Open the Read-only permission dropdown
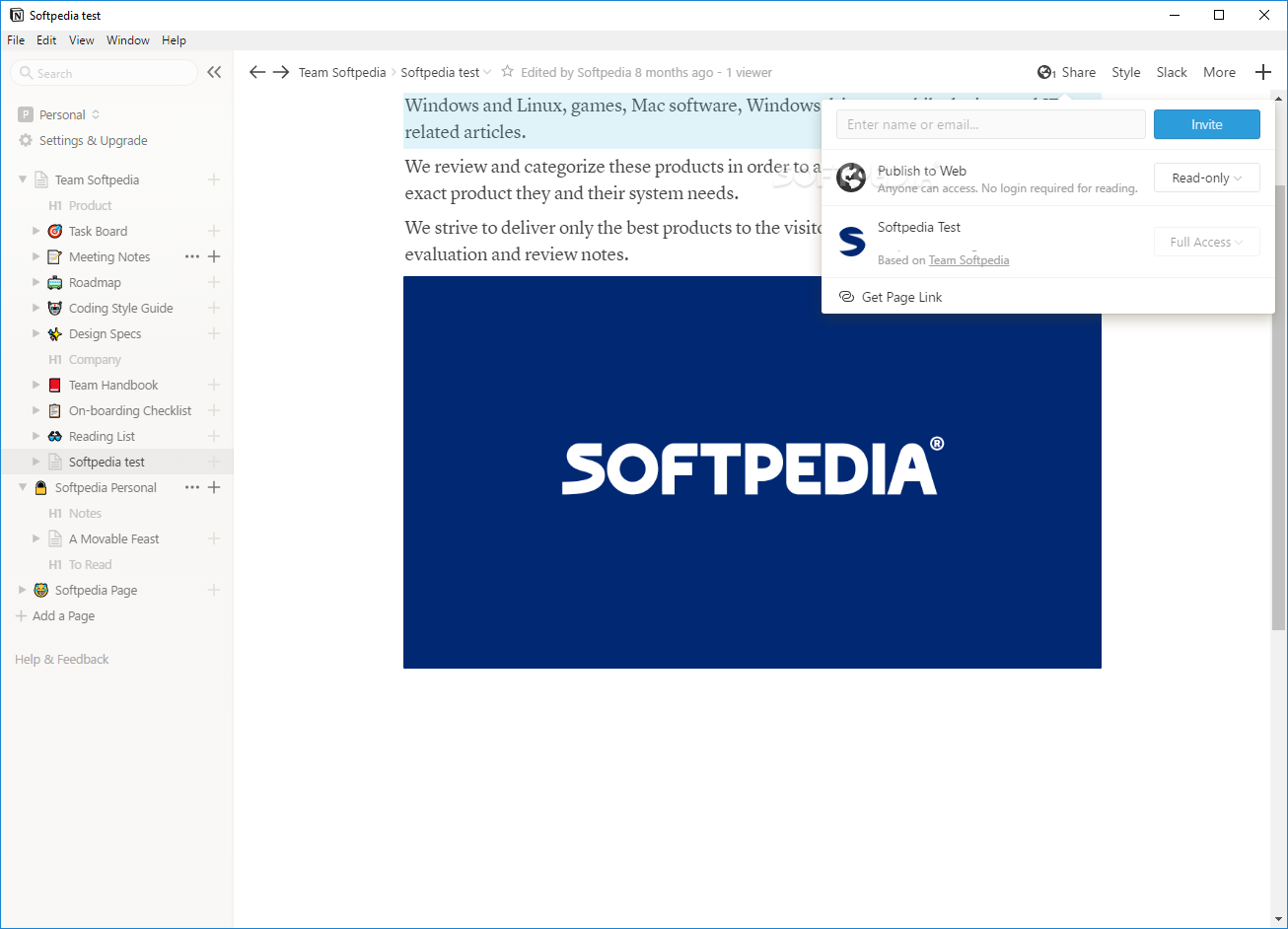This screenshot has height=929, width=1288. point(1207,179)
